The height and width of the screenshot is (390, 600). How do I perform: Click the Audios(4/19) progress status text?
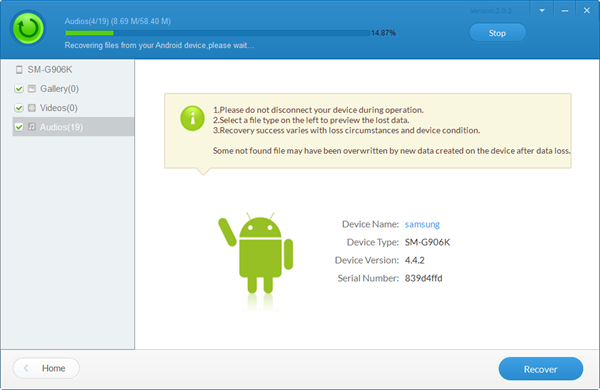coord(117,21)
